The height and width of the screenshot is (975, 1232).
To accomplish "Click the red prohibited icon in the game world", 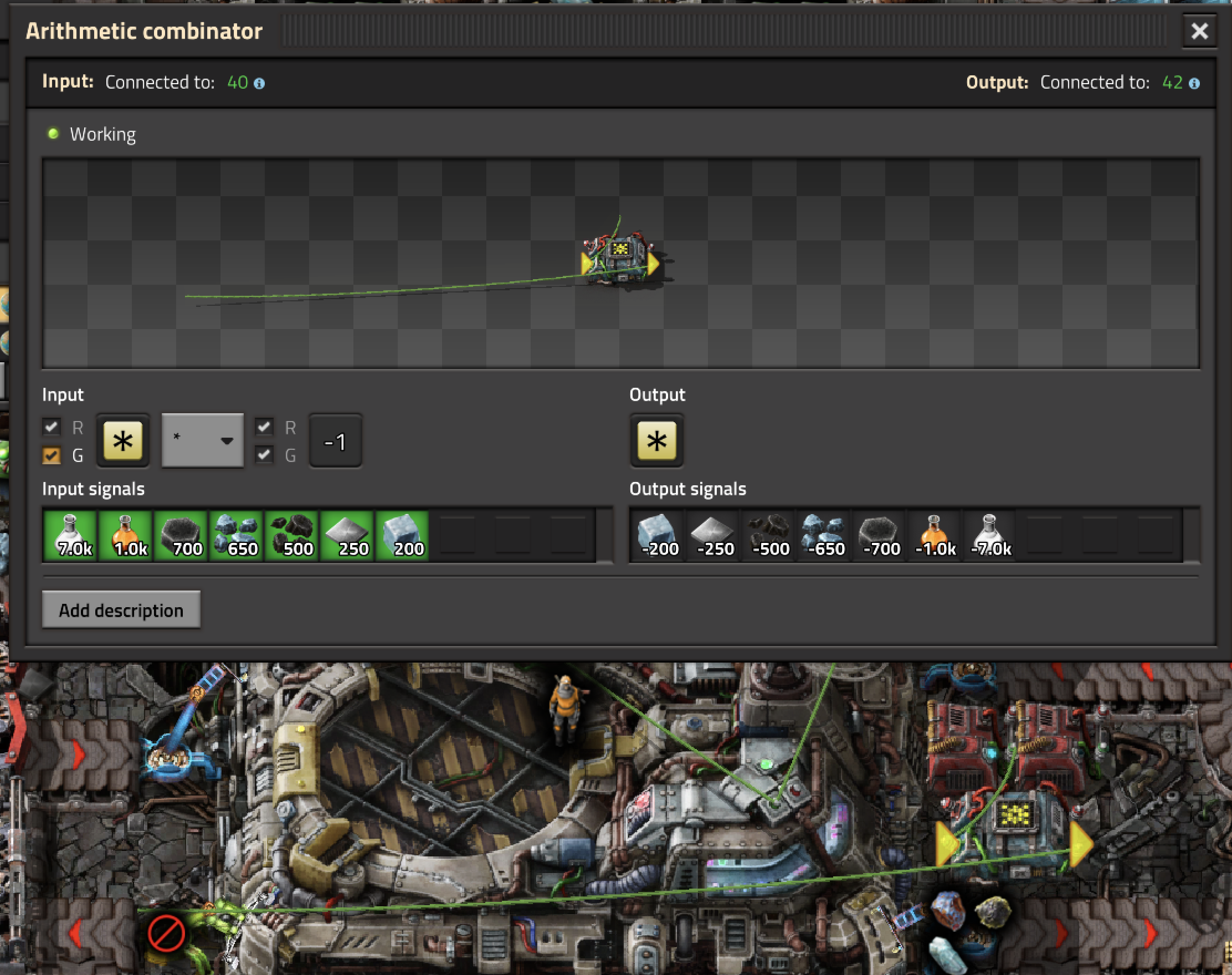I will [x=166, y=933].
